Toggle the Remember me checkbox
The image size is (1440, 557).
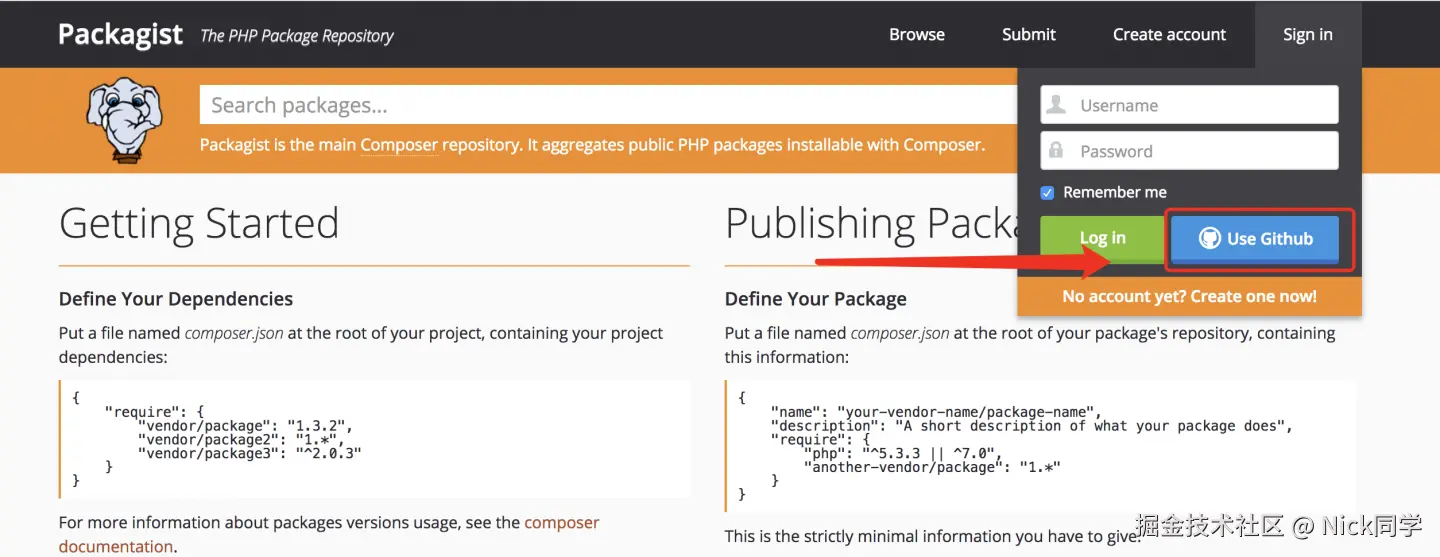coord(1047,192)
